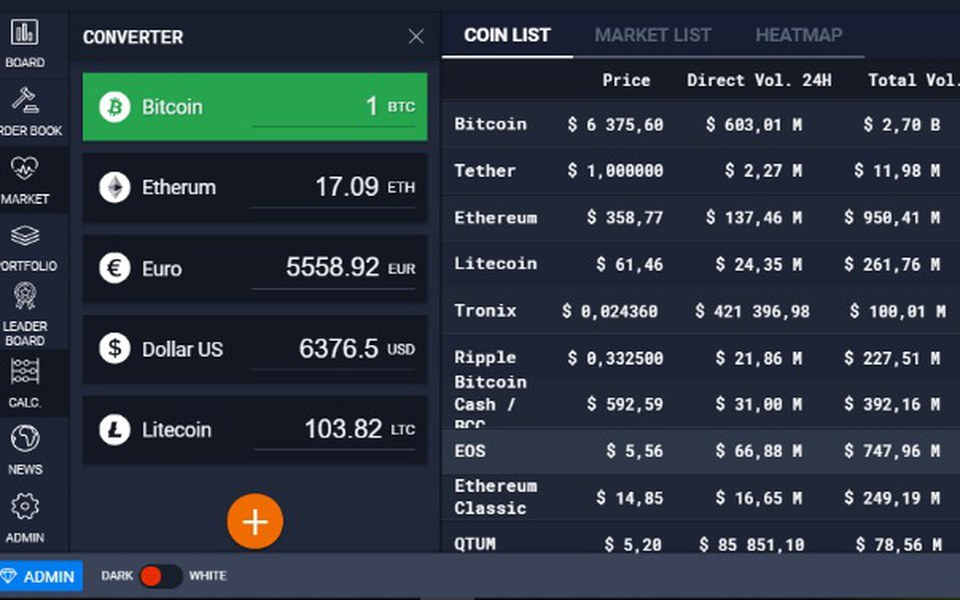Edit the Bitcoin amount field
This screenshot has width=960, height=600.
tap(333, 107)
